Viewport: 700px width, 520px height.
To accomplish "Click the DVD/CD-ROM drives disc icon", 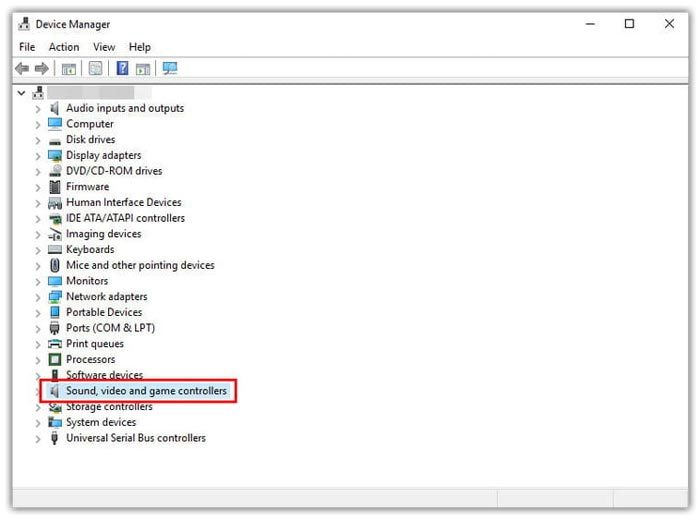I will coord(54,171).
